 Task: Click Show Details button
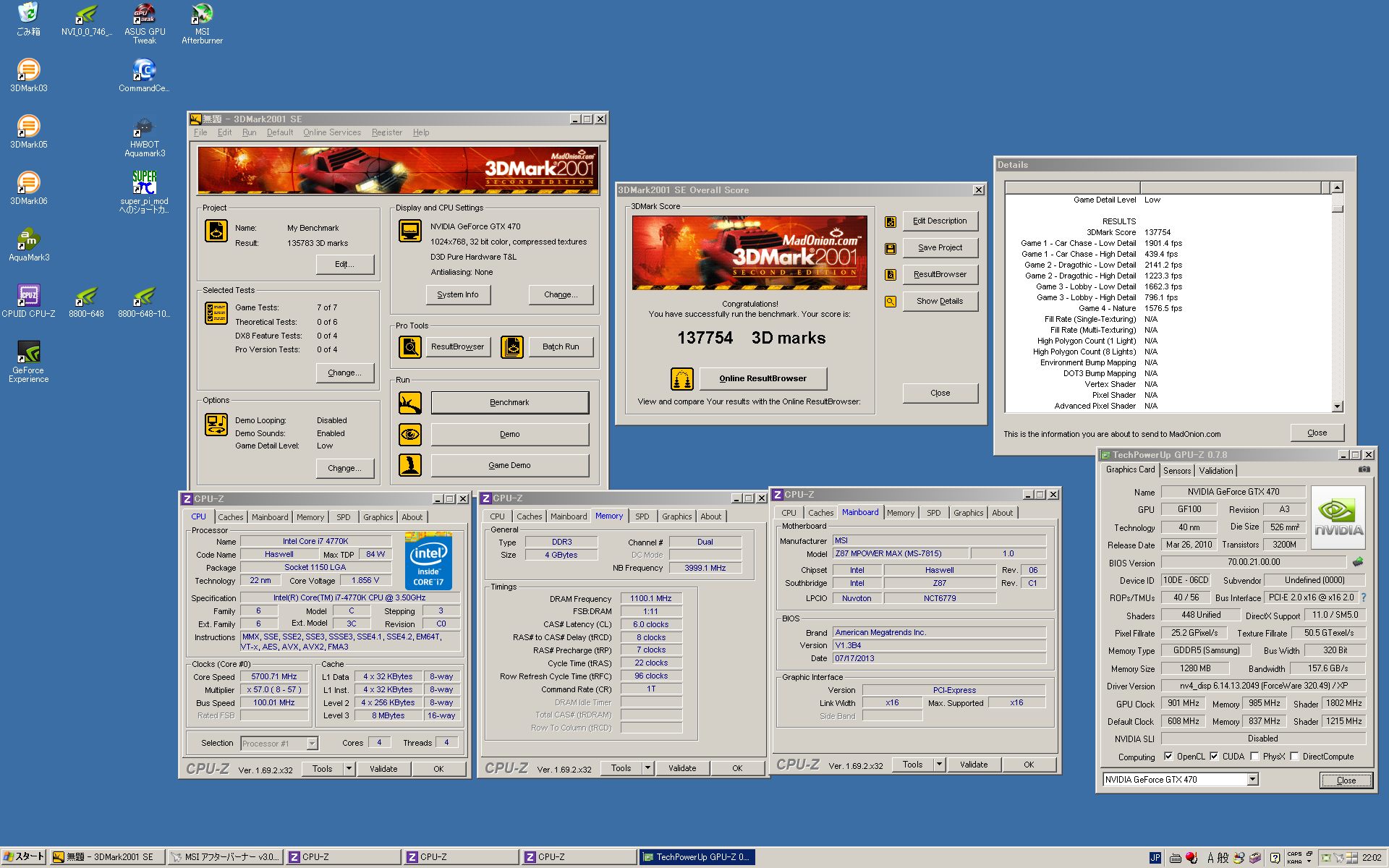pos(940,301)
